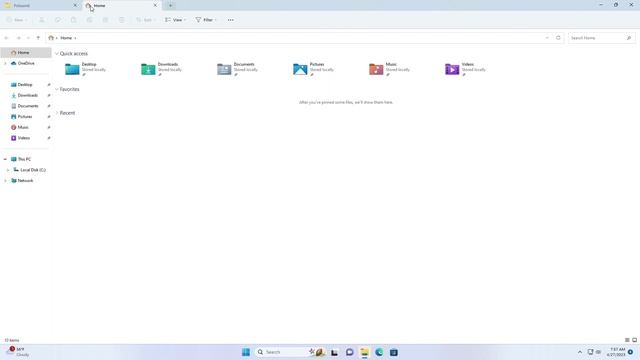Go up one level with the up arrow
Viewport: 640px width, 360px height.
38,38
